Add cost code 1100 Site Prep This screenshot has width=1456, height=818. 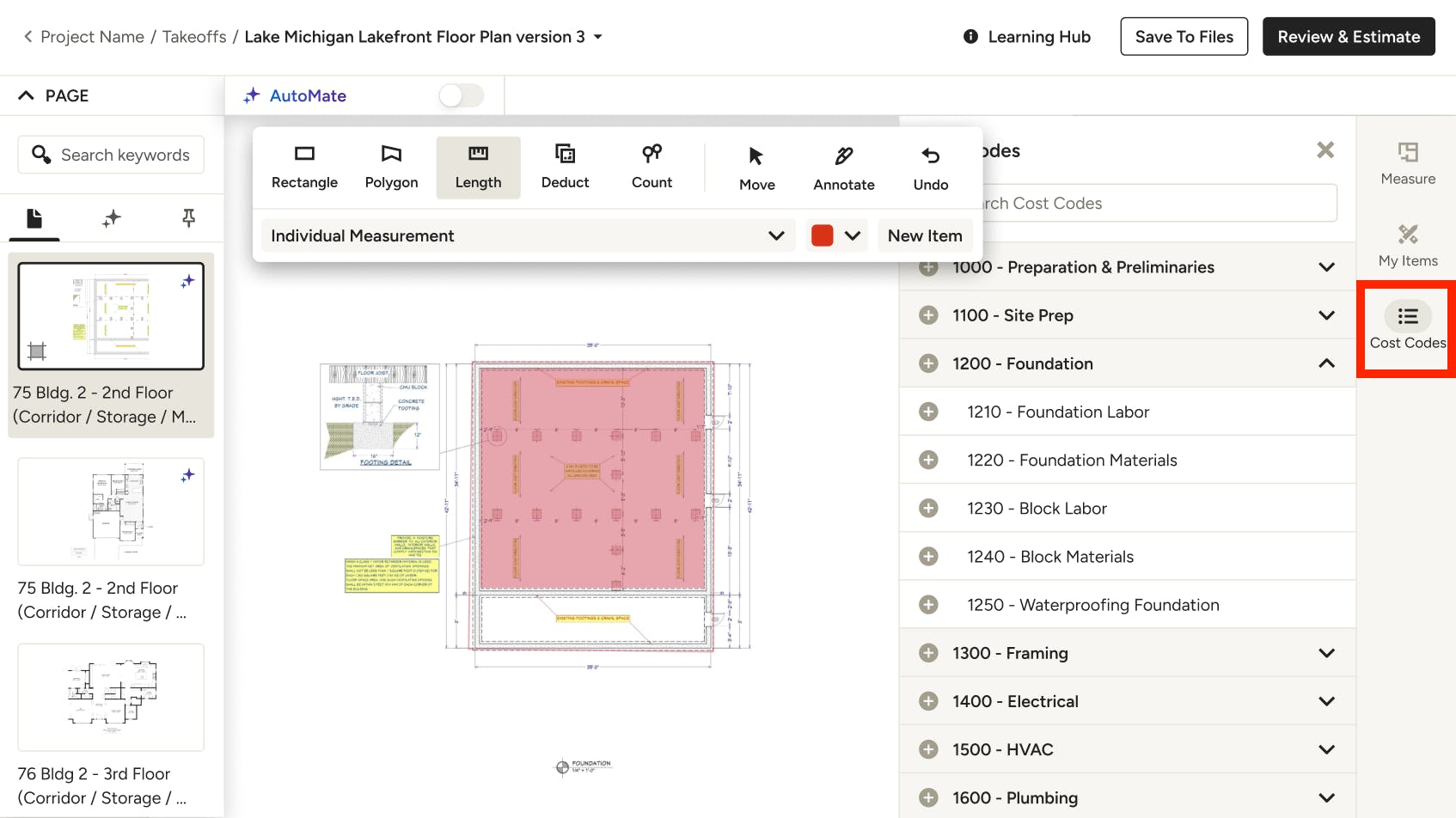[928, 315]
